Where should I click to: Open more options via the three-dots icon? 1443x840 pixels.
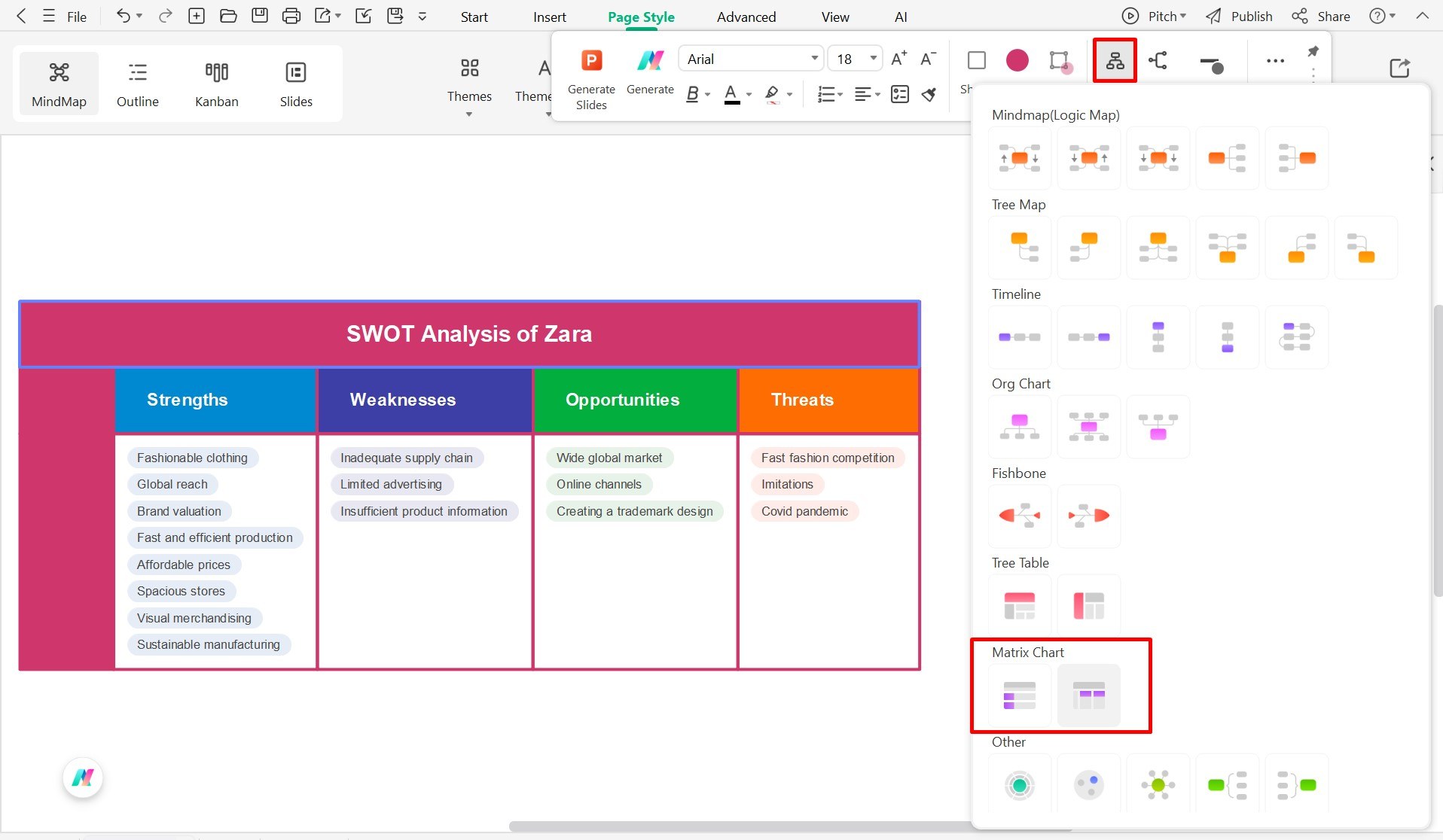[1275, 61]
